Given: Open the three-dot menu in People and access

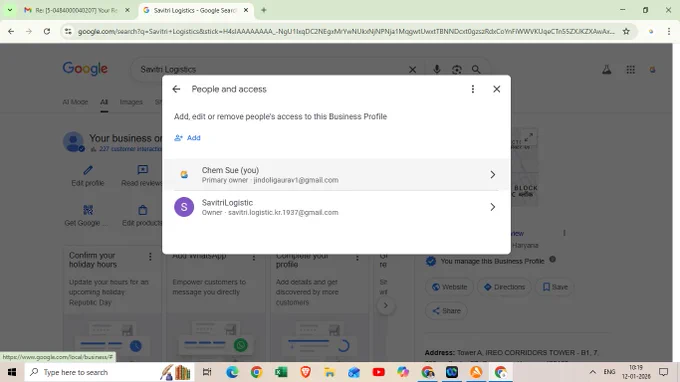Looking at the screenshot, I should click(x=473, y=89).
